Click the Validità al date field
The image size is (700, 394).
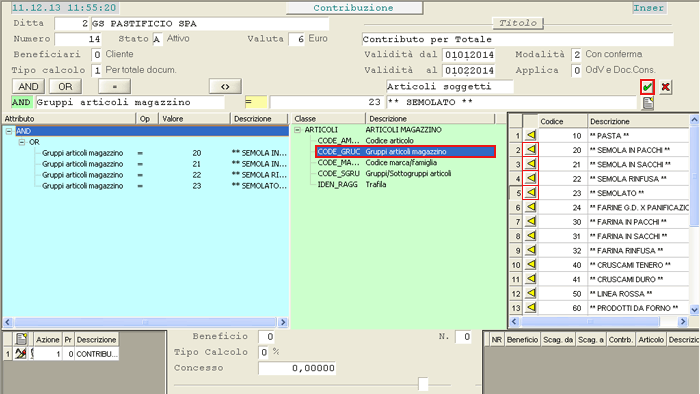tap(469, 70)
